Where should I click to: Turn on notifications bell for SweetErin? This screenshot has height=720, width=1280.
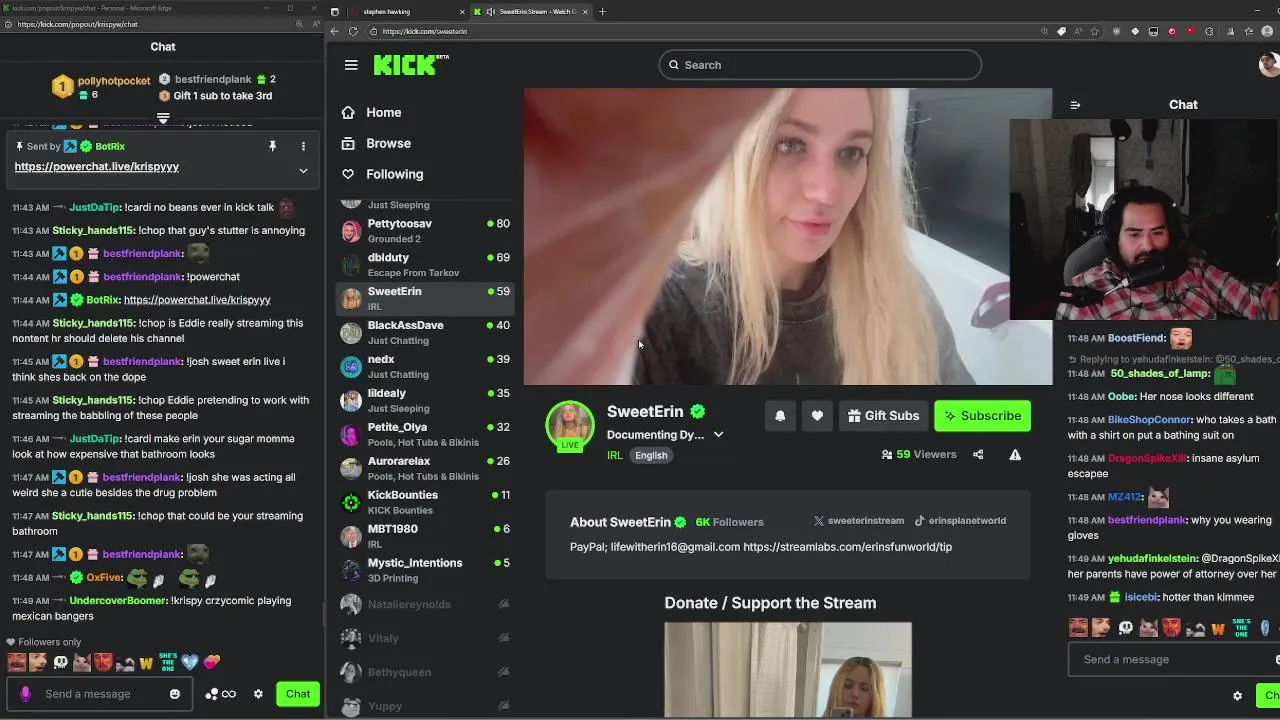point(780,416)
